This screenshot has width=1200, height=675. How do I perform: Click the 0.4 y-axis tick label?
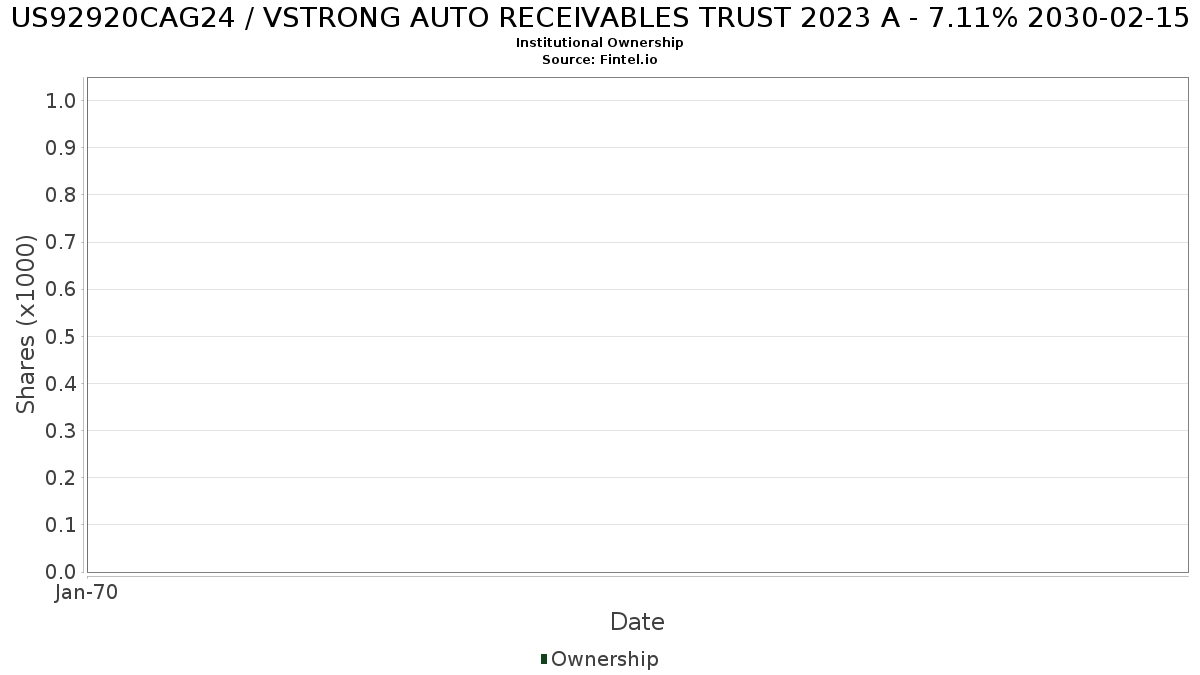pyautogui.click(x=61, y=383)
